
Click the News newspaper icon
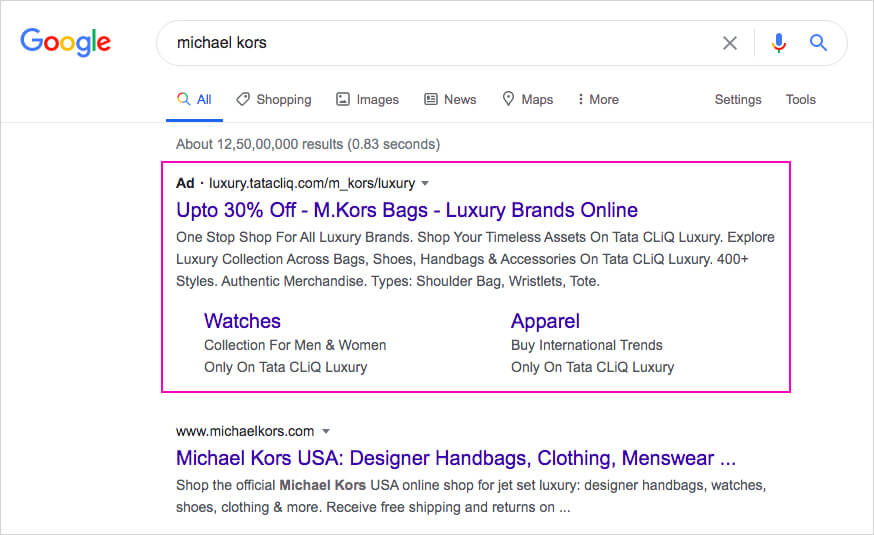pyautogui.click(x=431, y=99)
